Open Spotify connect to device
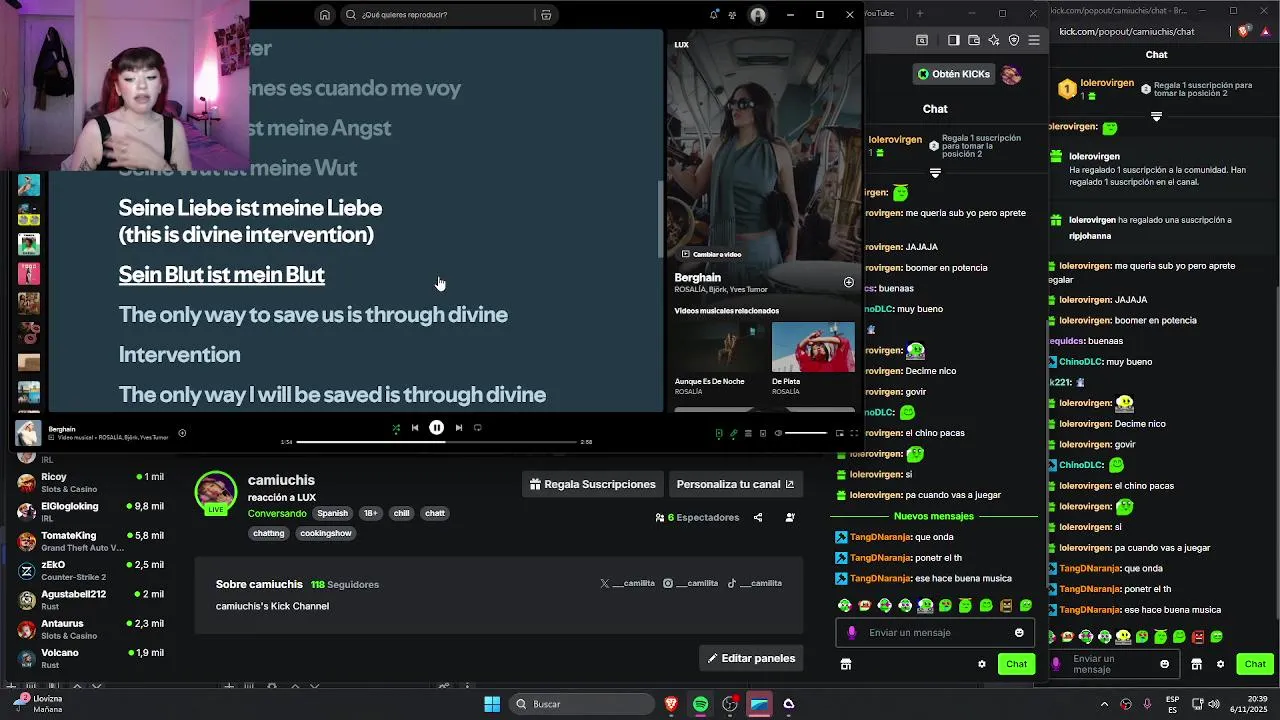Viewport: 1280px width, 720px height. pyautogui.click(x=763, y=433)
